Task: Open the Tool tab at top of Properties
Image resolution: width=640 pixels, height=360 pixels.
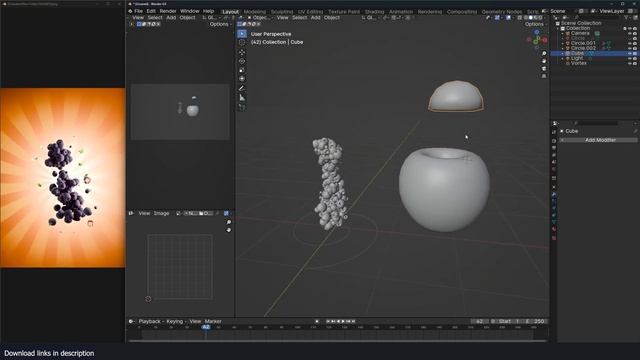Action: pyautogui.click(x=554, y=132)
